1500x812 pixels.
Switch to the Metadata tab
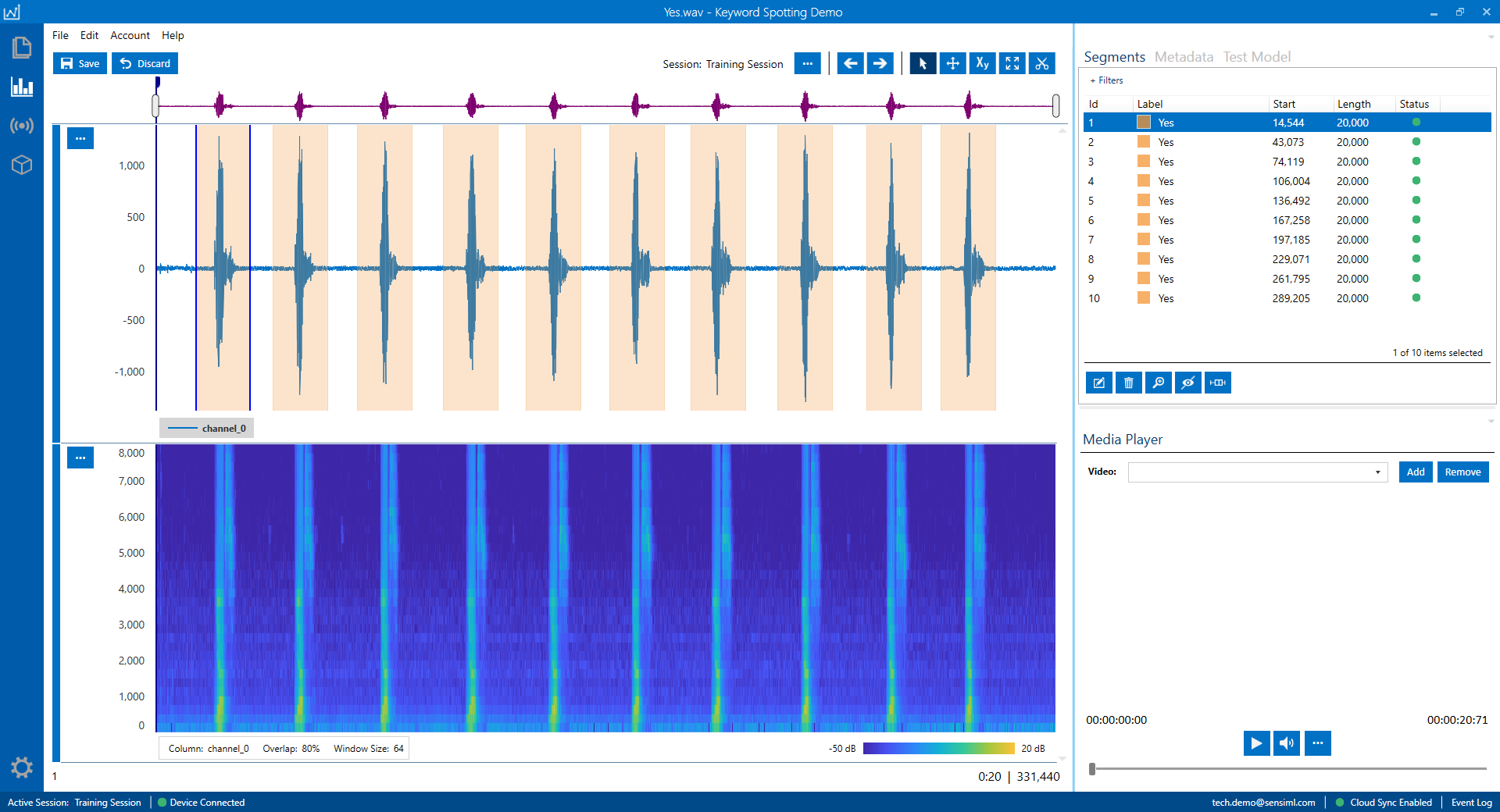(1184, 57)
